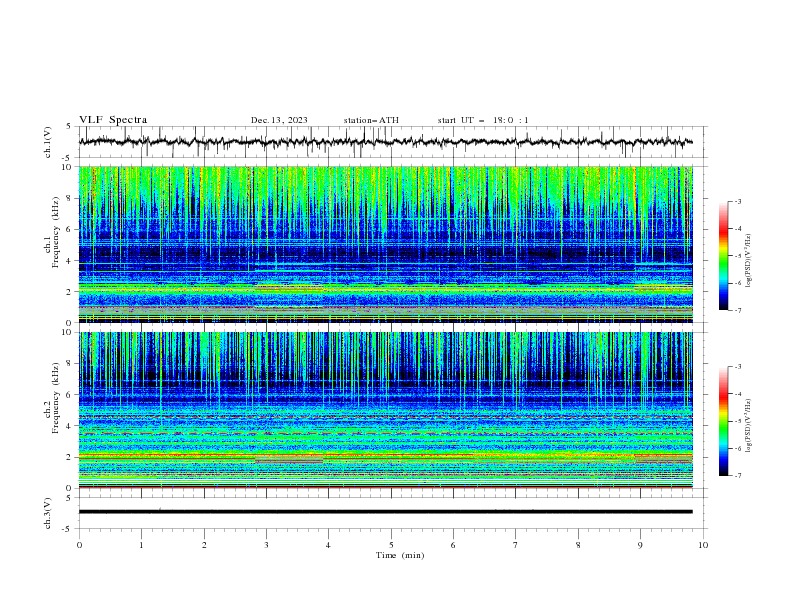The width and height of the screenshot is (792, 612).
Task: Click the '5' tick on time axis
Action: click(x=391, y=545)
